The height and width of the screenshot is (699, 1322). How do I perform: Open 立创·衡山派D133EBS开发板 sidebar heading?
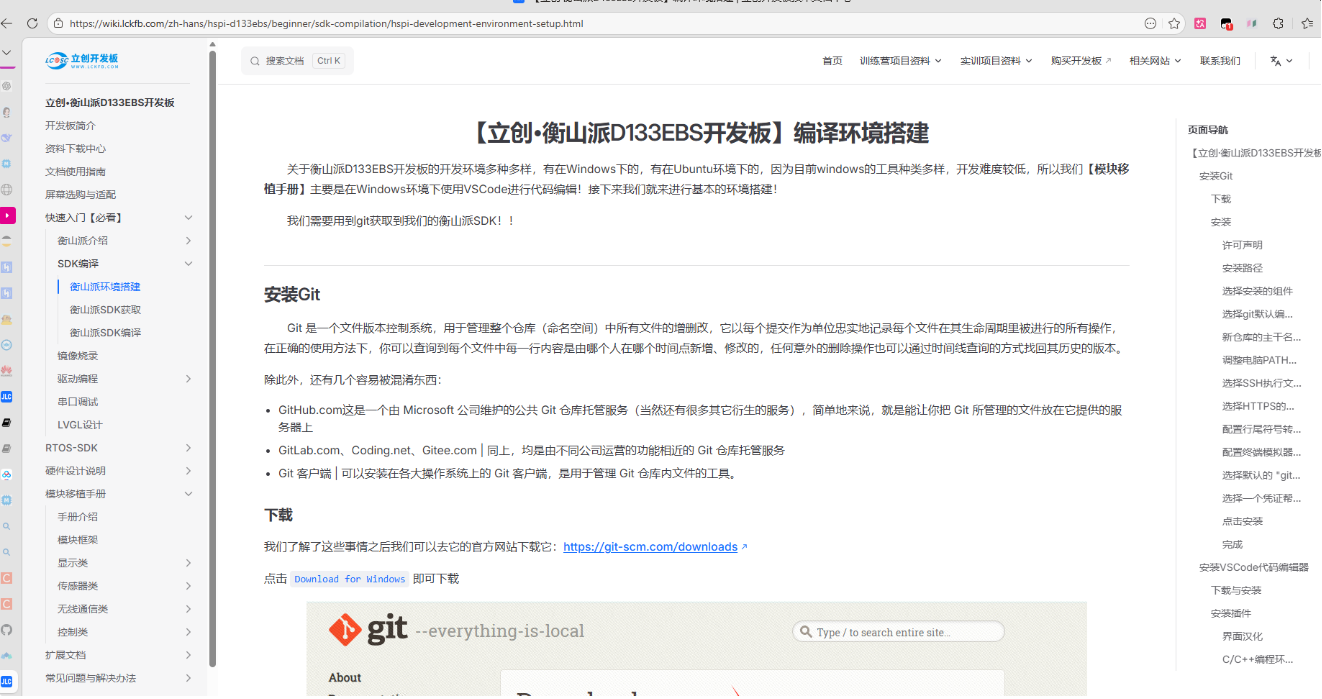click(110, 103)
